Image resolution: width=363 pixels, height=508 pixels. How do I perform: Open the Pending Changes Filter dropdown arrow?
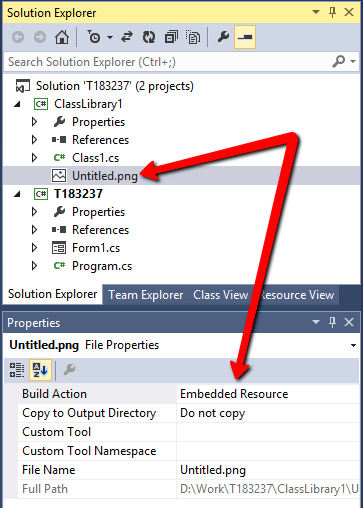110,37
